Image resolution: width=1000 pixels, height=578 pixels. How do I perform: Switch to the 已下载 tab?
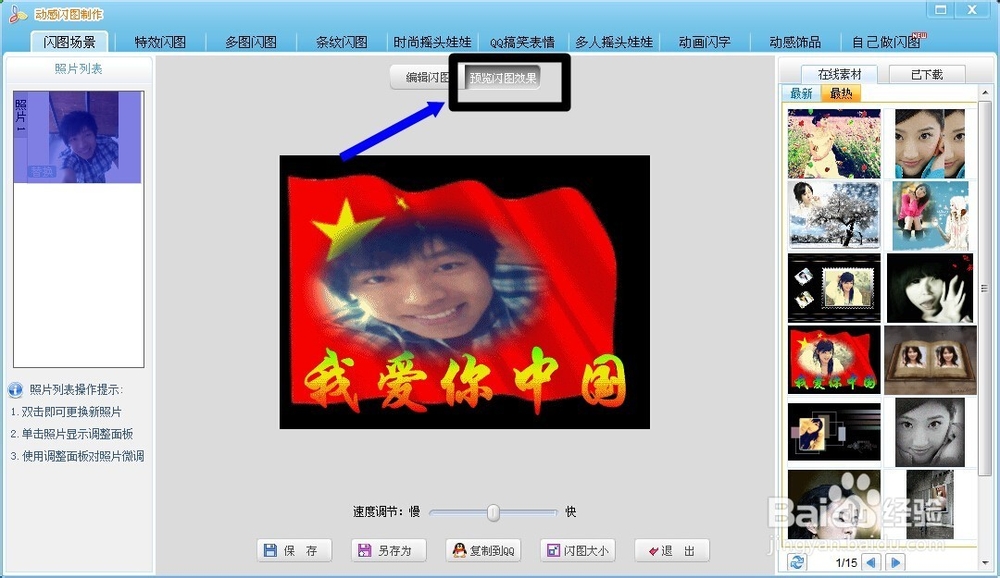point(927,73)
